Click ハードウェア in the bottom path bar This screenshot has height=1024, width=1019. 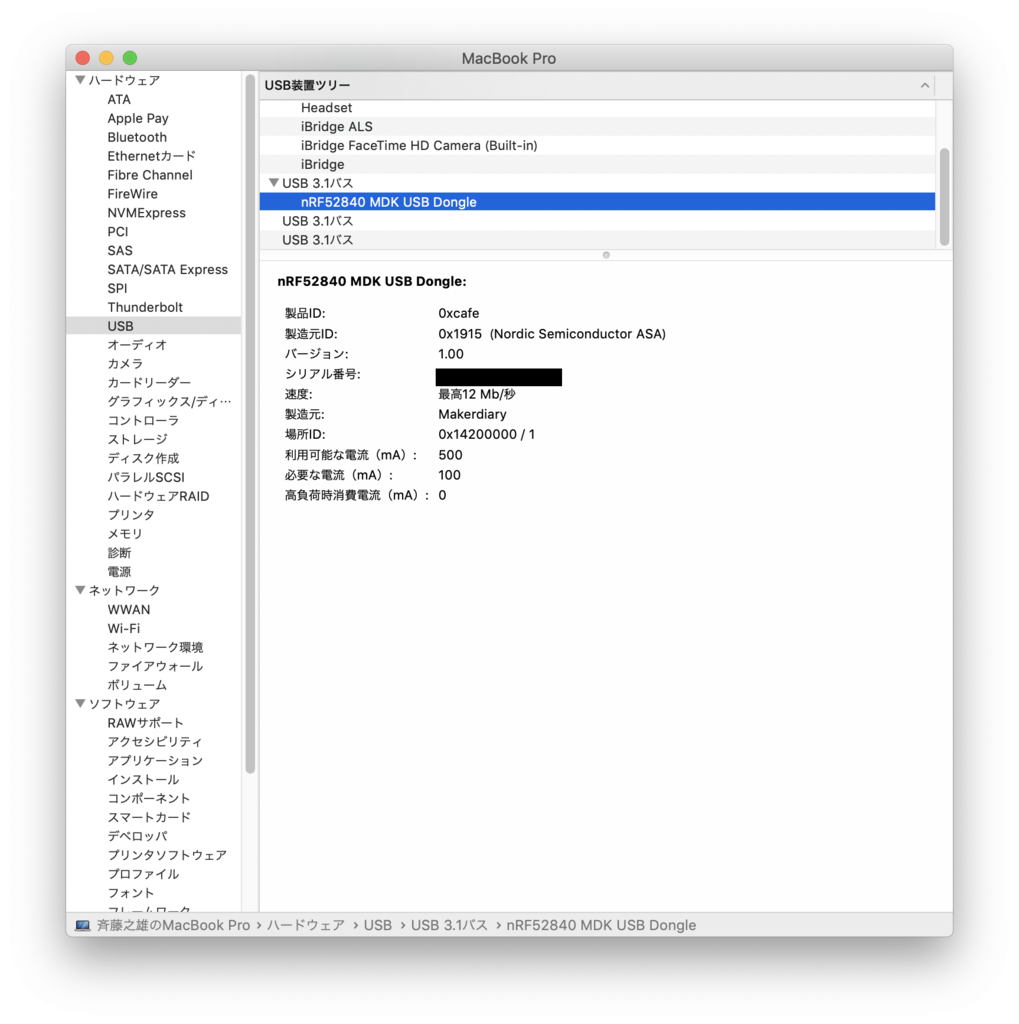[x=305, y=925]
